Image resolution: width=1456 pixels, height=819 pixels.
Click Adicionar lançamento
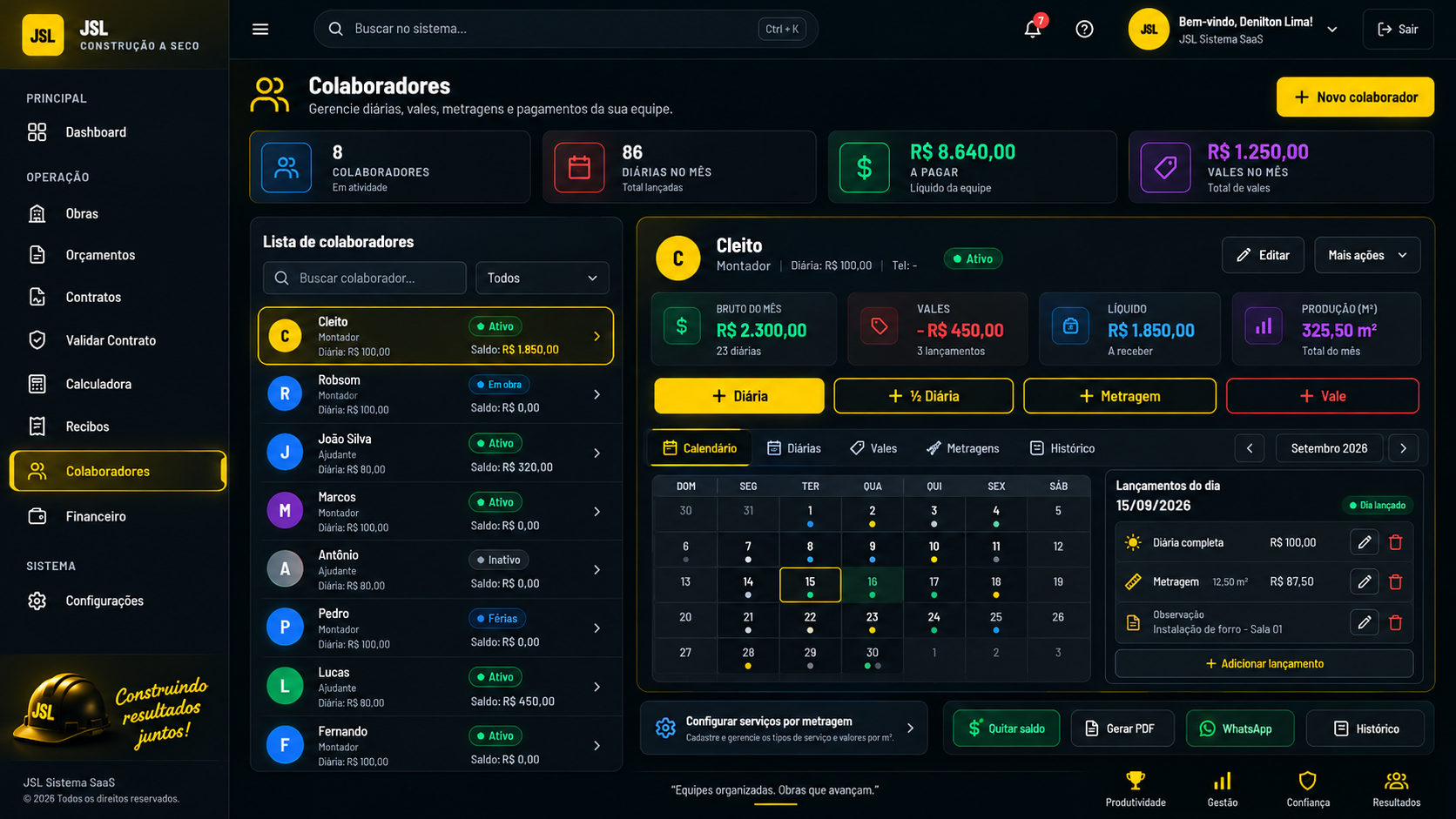1264,663
